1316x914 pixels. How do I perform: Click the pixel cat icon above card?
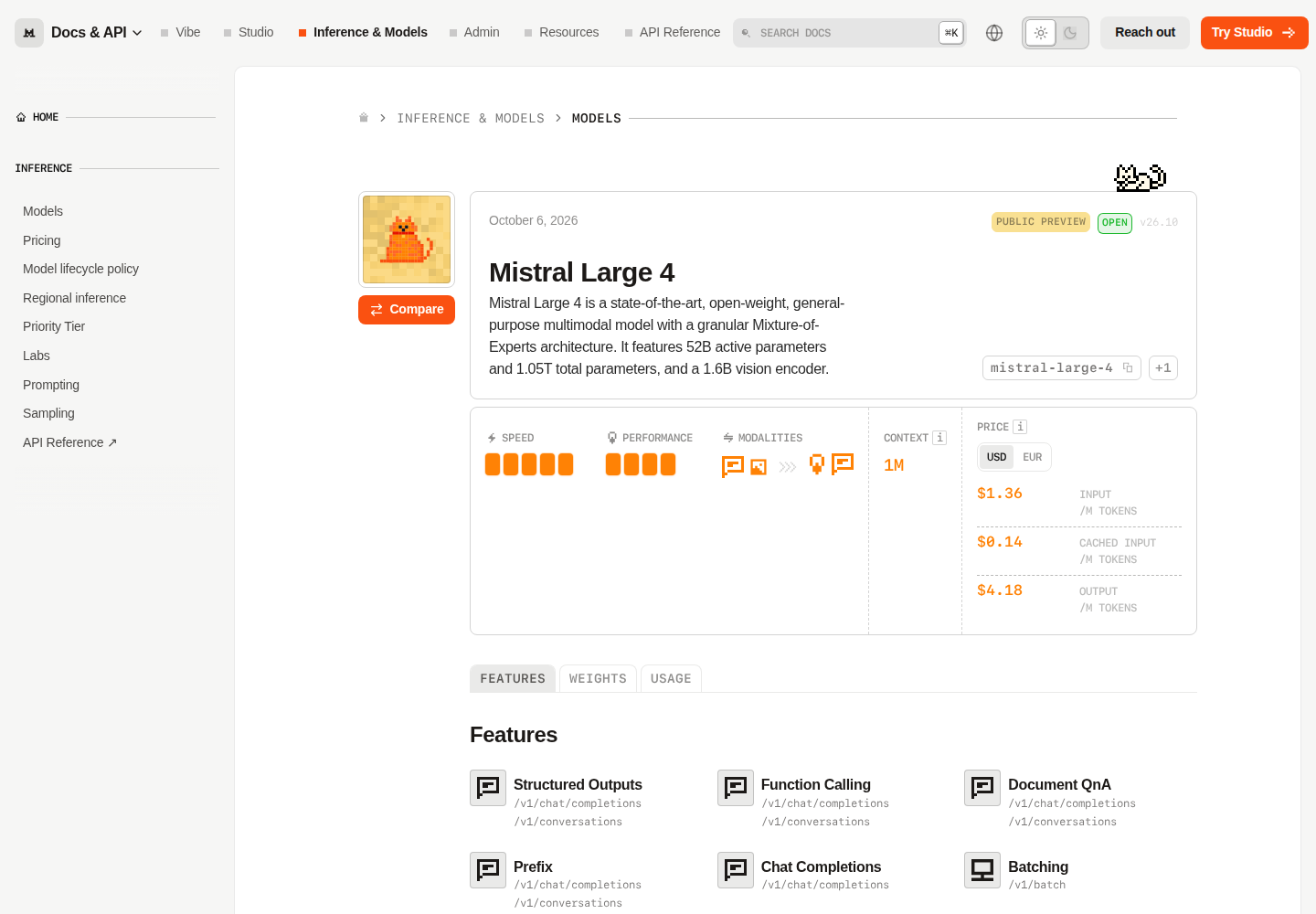click(1141, 177)
